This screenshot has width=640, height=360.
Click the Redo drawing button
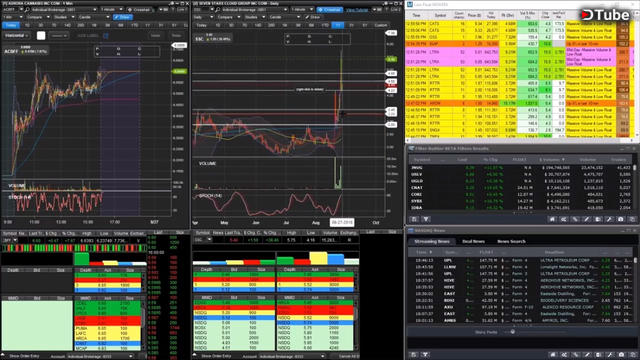point(176,36)
